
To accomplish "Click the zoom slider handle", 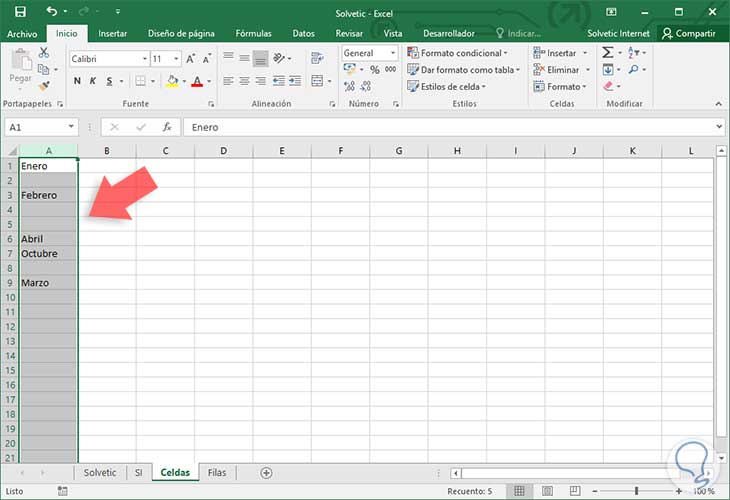I will [x=636, y=491].
